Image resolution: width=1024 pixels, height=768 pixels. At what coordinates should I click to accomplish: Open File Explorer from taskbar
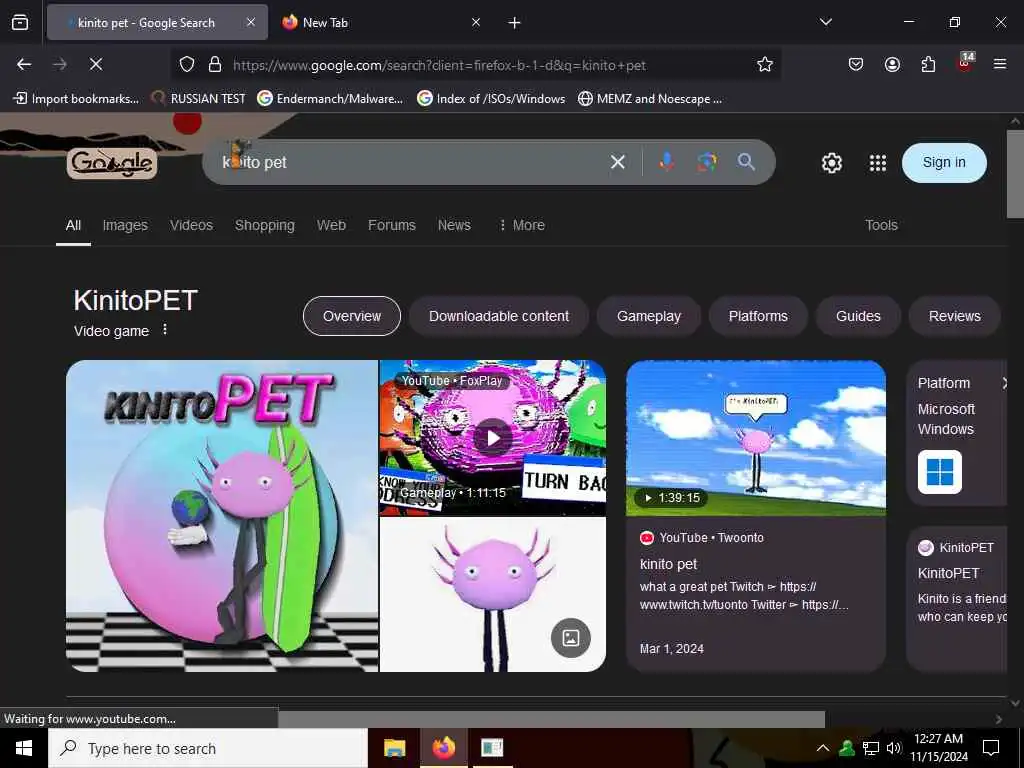click(394, 748)
